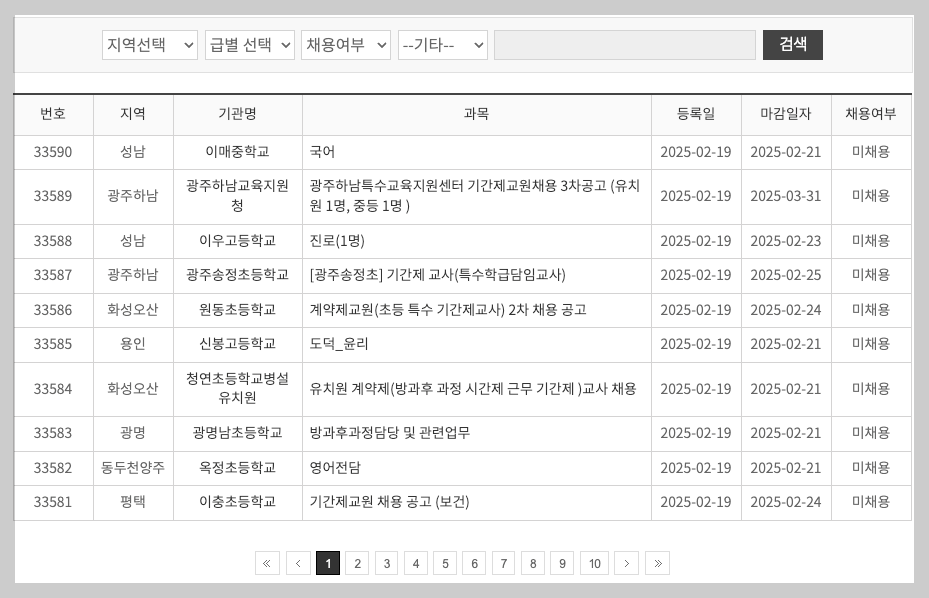Viewport: 929px width, 598px height.
Task: Click the 번호 column header
Action: coord(53,114)
